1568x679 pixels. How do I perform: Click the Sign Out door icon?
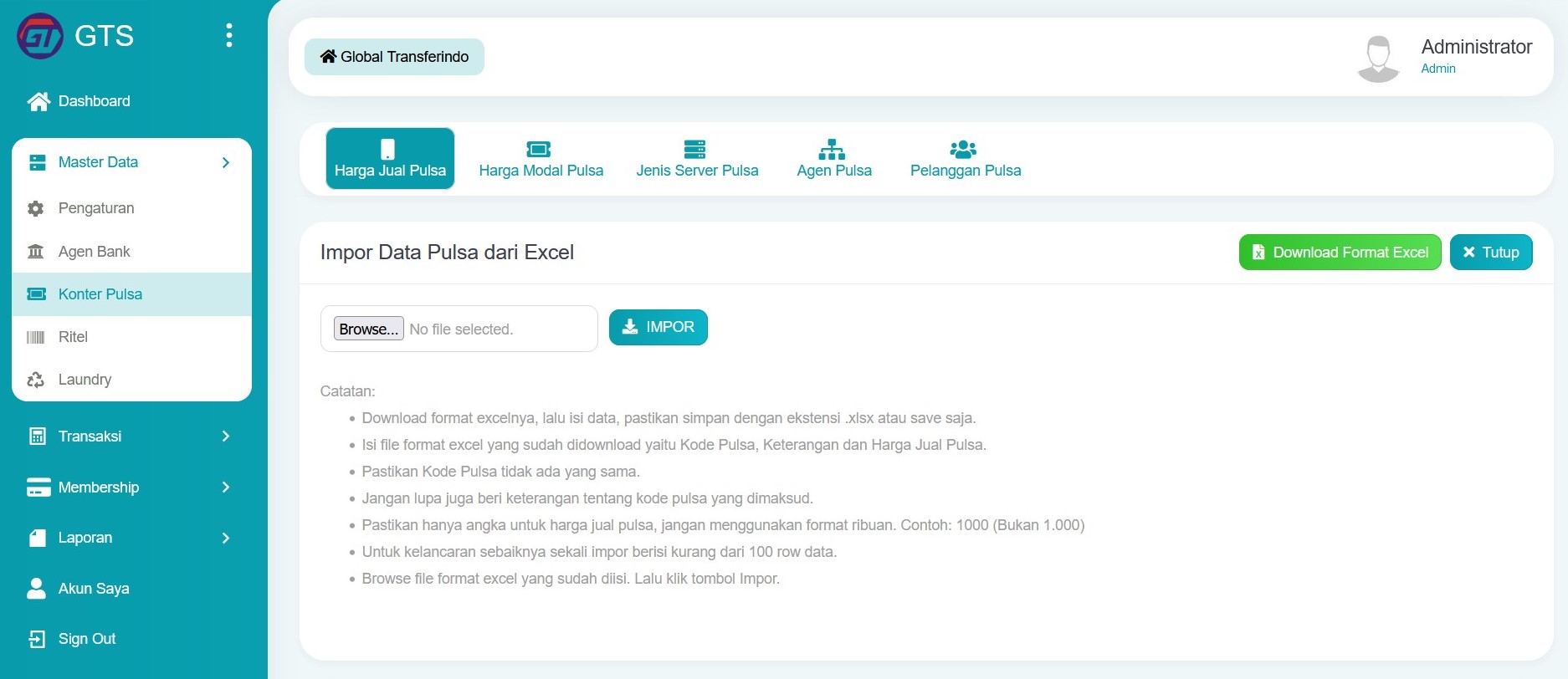38,639
